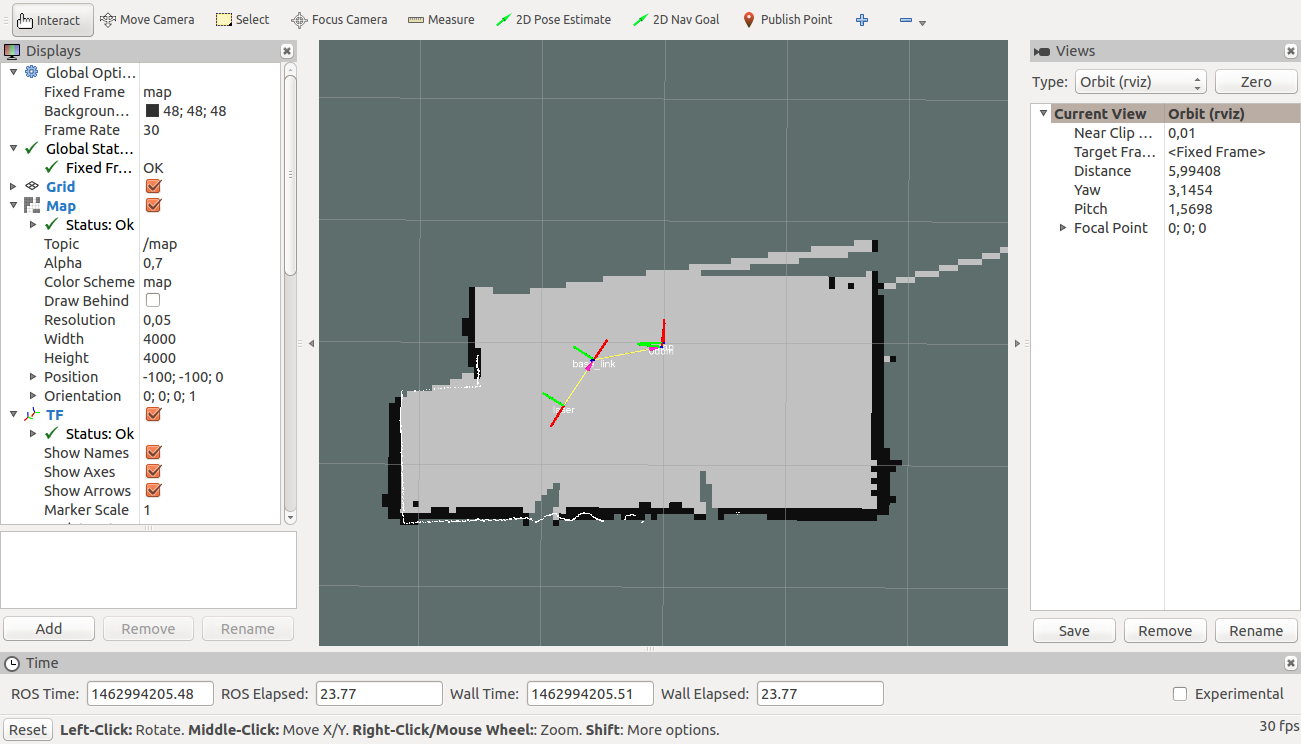Click the Displays panel monitor icon
Viewport: 1301px width, 744px height.
12,51
